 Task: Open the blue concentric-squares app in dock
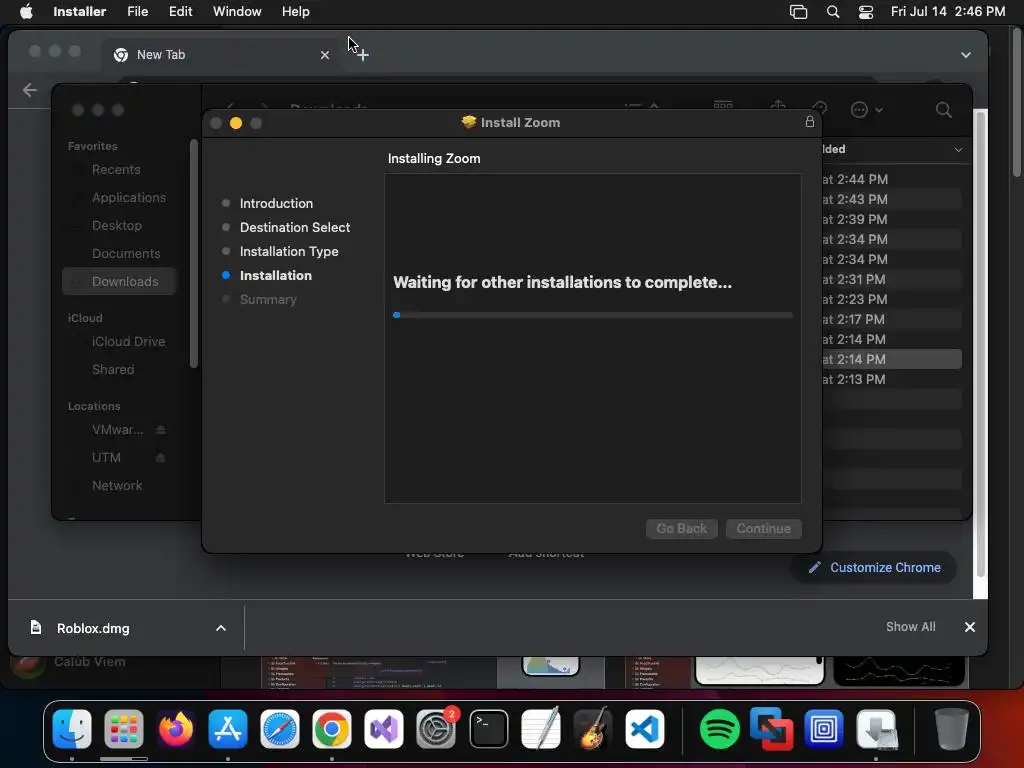(824, 728)
